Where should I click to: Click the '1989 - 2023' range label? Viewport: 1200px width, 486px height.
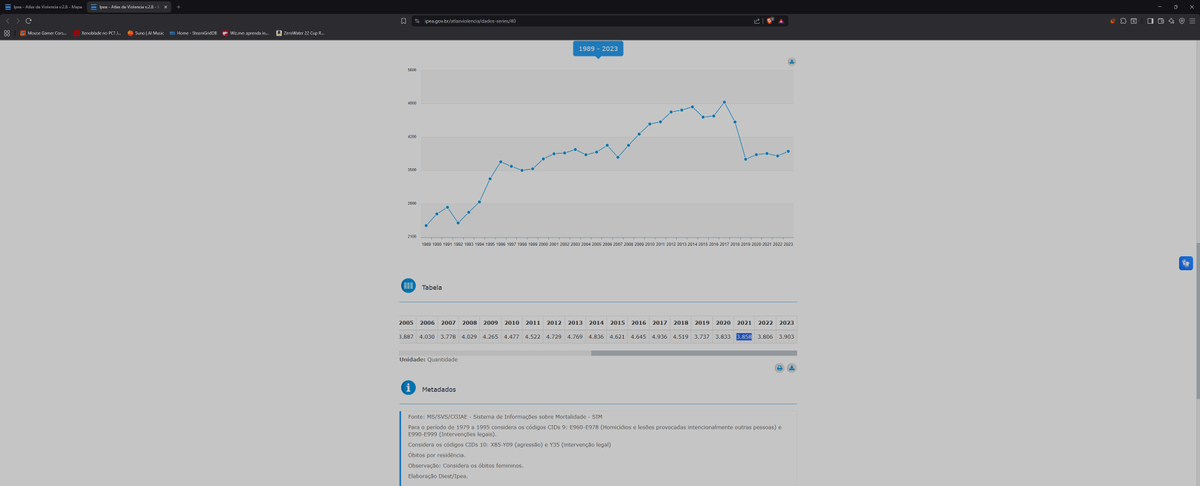tap(598, 48)
